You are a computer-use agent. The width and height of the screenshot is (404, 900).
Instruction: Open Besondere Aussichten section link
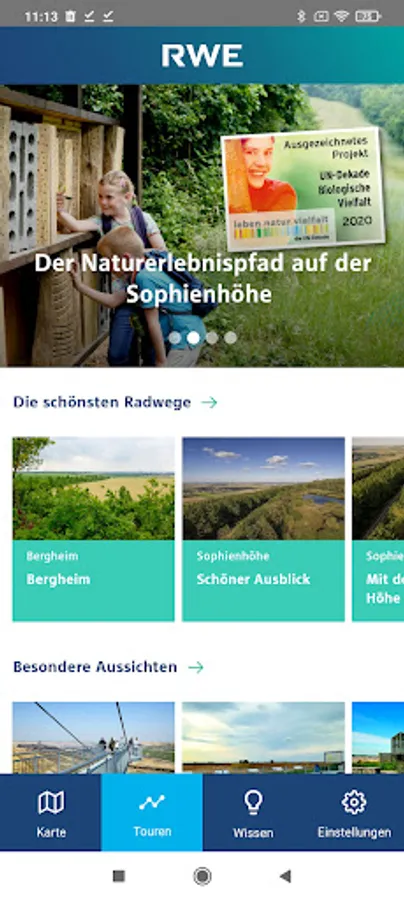click(x=95, y=667)
